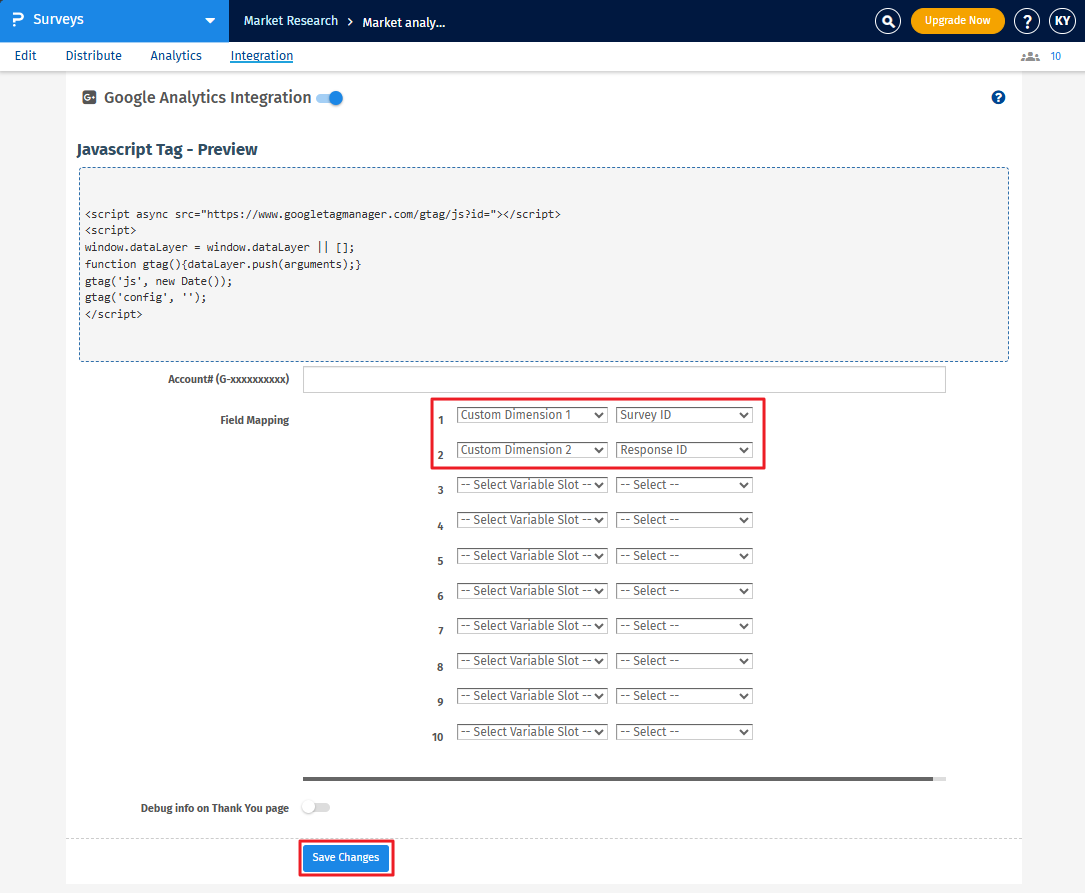This screenshot has width=1085, height=893.
Task: Click the Javascript Tag - Preview heading
Action: point(167,149)
